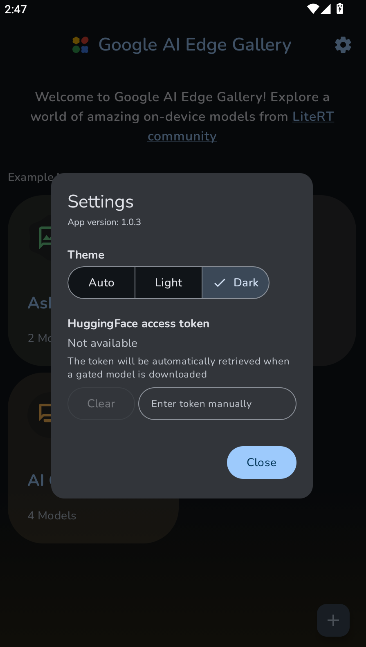Click the status bar clock
Screen dimensions: 366x647
coord(16,9)
